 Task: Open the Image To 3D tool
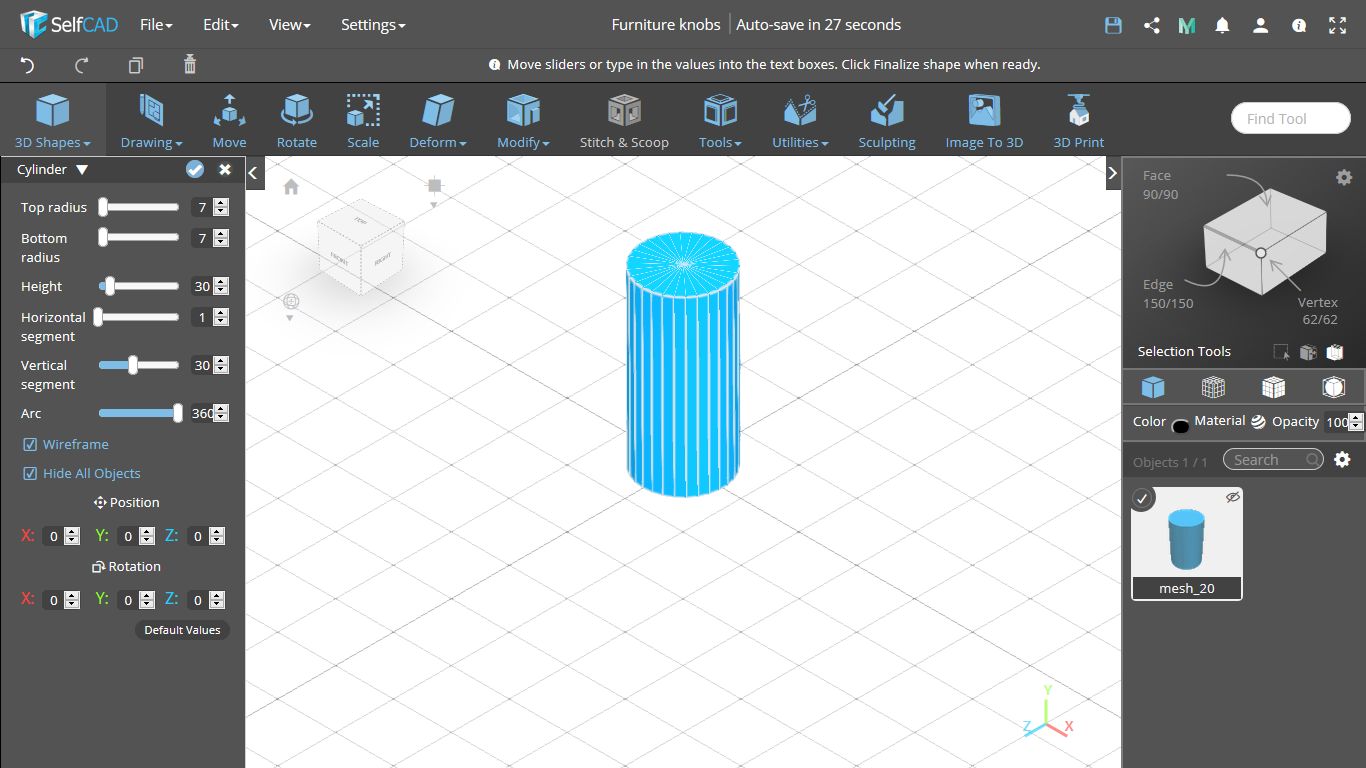[x=984, y=121]
